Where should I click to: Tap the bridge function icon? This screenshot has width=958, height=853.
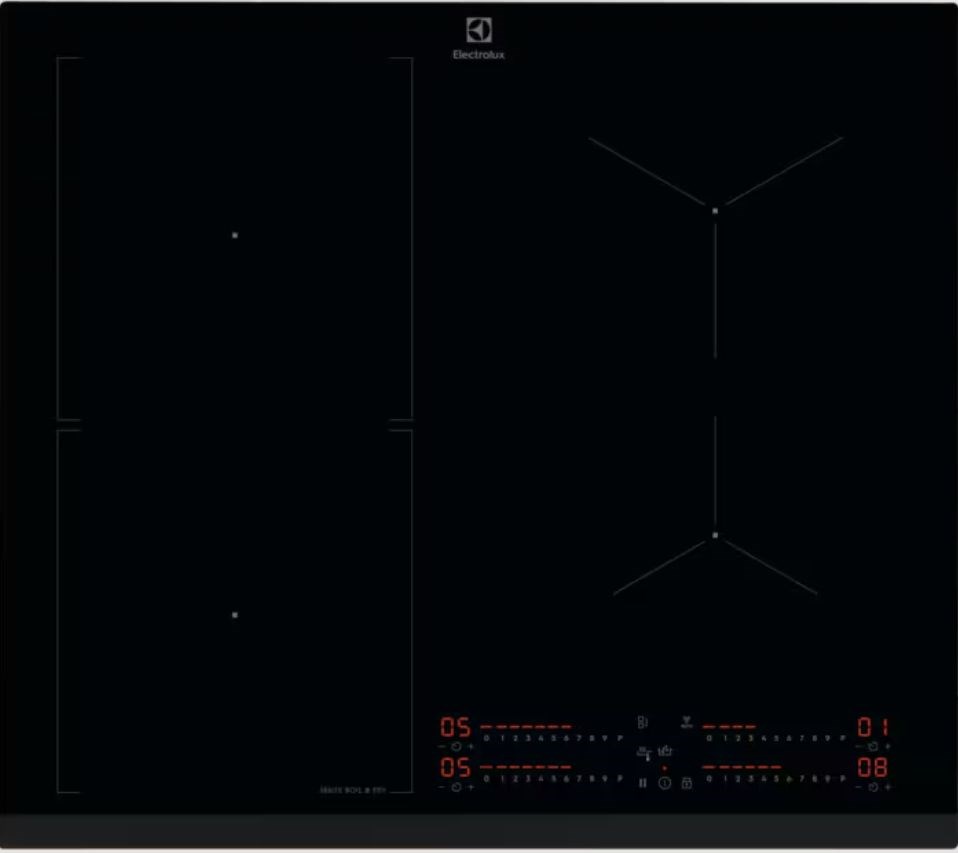point(643,722)
